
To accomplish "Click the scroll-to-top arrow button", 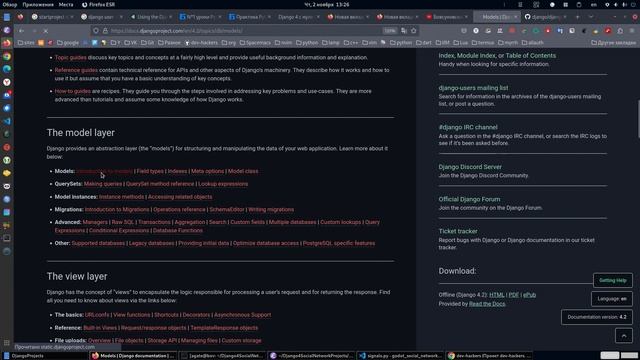I will [x=624, y=336].
